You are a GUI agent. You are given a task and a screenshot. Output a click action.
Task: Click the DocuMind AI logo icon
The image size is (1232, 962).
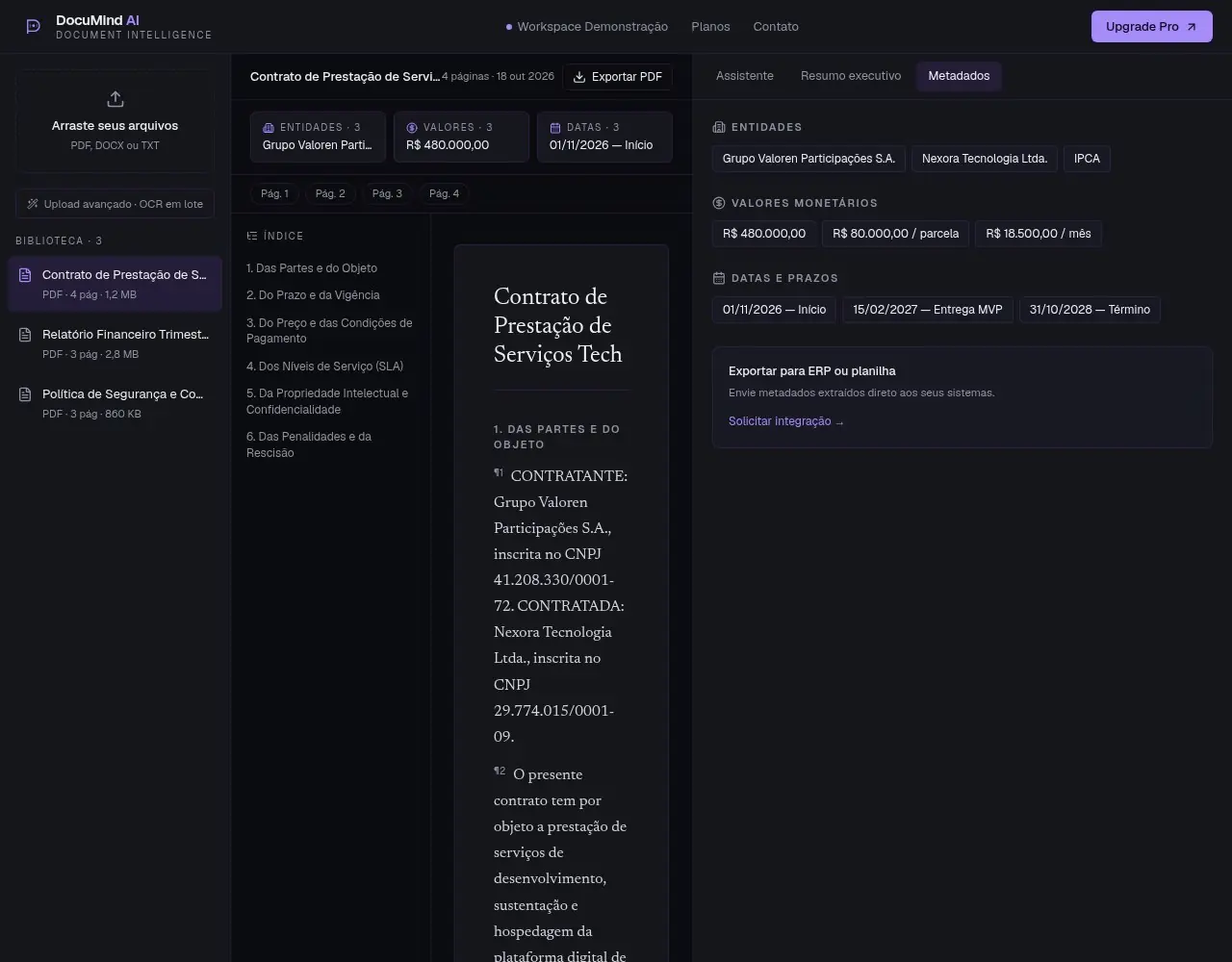[x=34, y=27]
